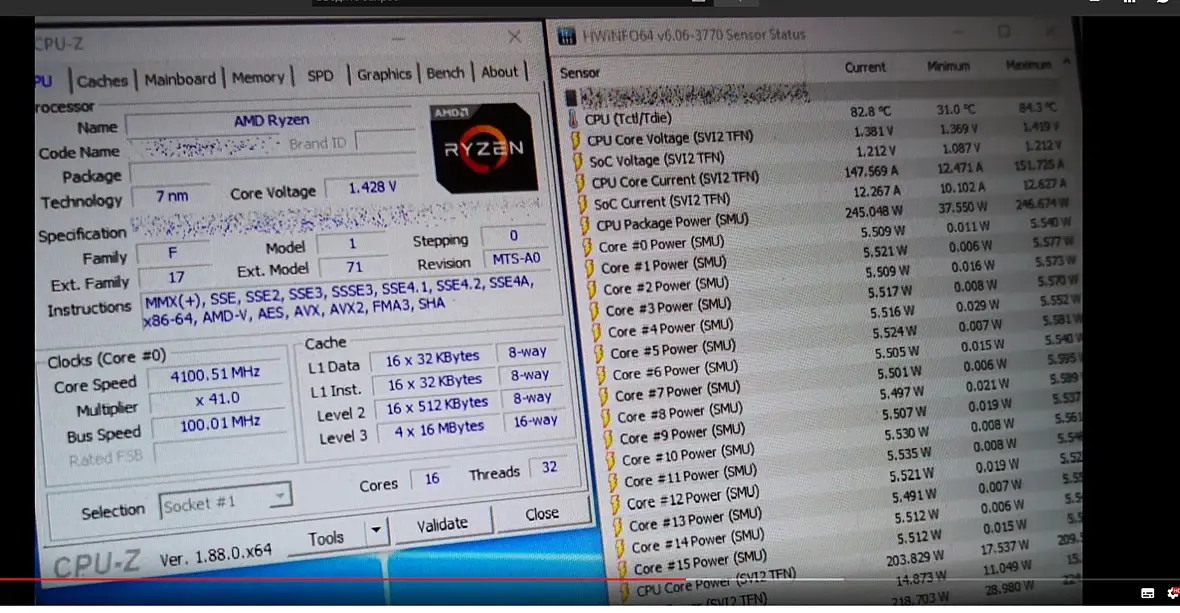Click the lightning icon of Core #6 Power

[601, 375]
